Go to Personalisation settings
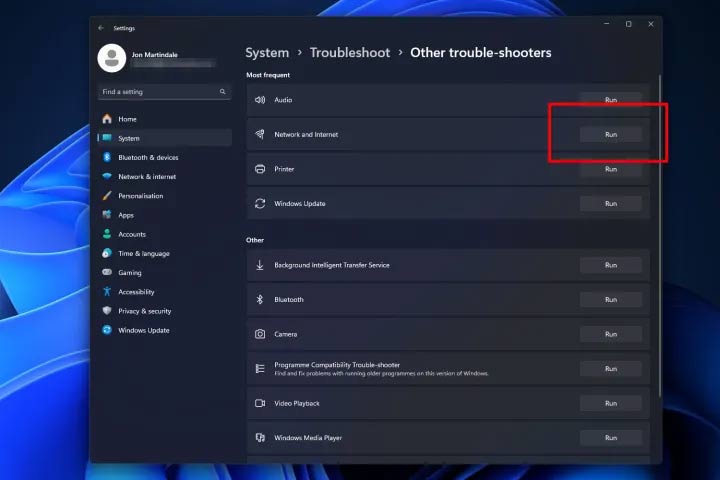 [x=164, y=196]
